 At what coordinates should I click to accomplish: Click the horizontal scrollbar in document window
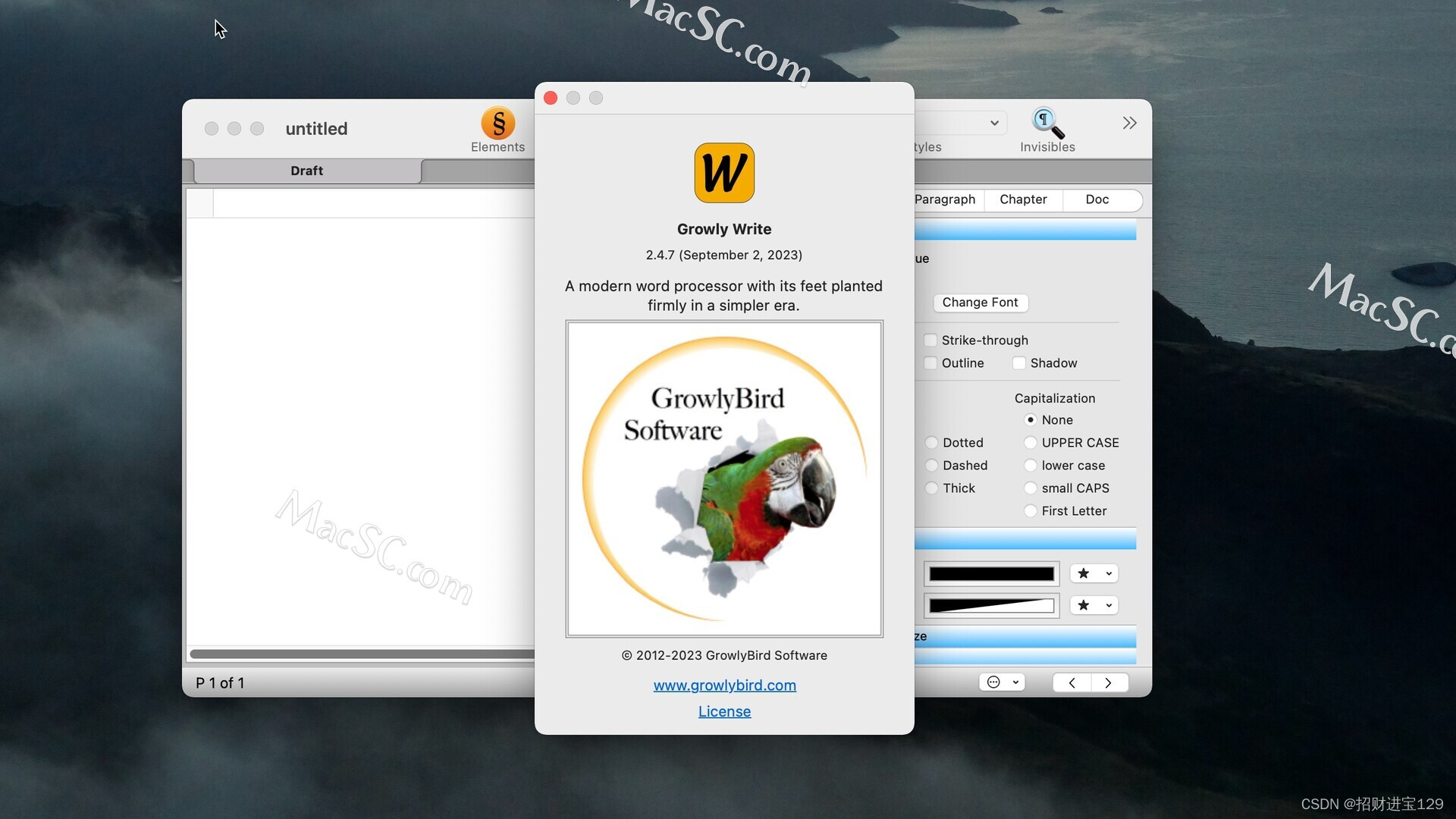[362, 654]
